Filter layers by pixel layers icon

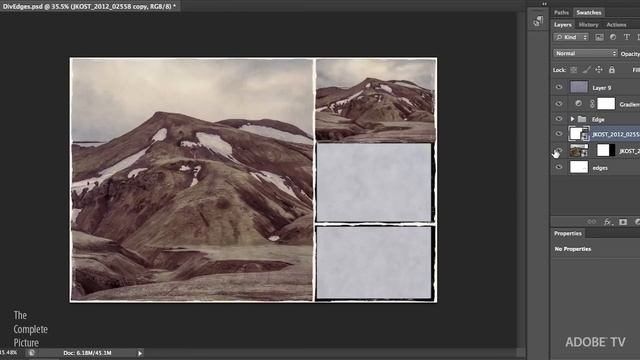point(599,37)
